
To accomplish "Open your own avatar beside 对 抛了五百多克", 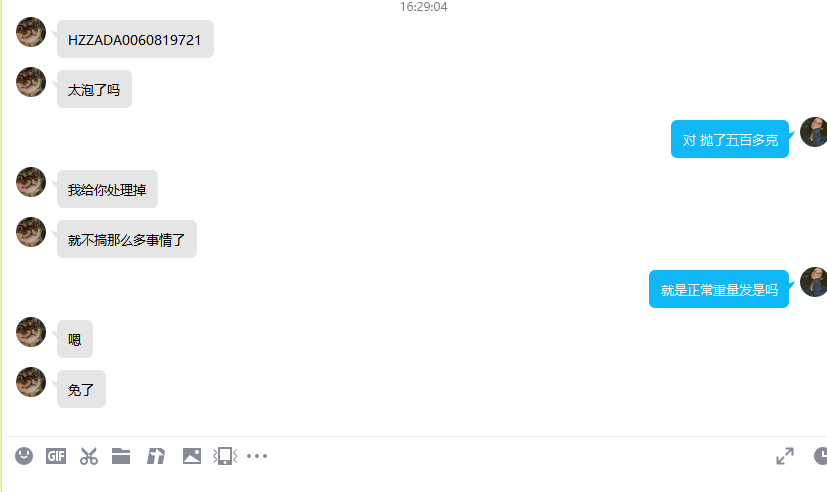I will click(814, 132).
